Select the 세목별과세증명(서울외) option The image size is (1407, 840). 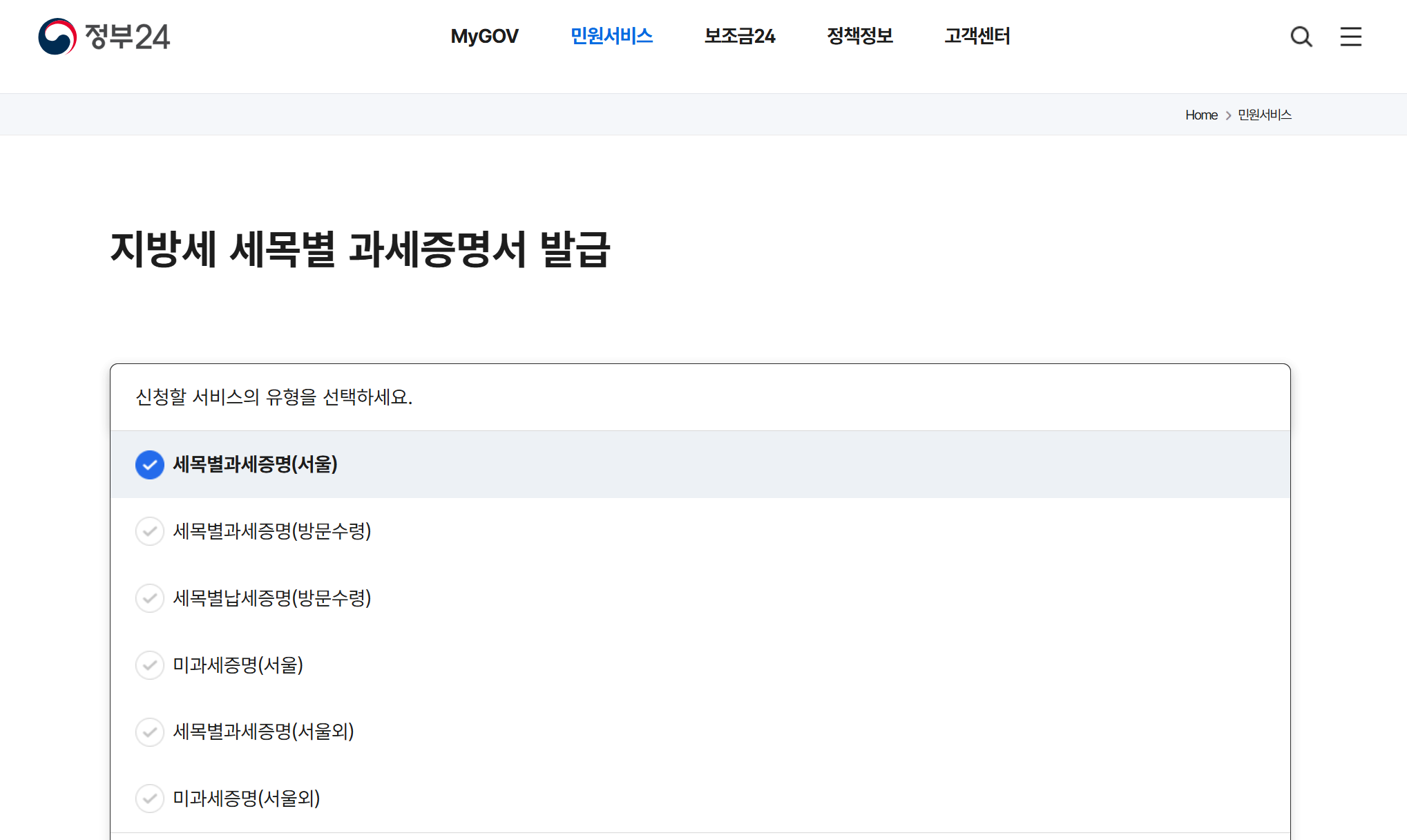coord(263,732)
